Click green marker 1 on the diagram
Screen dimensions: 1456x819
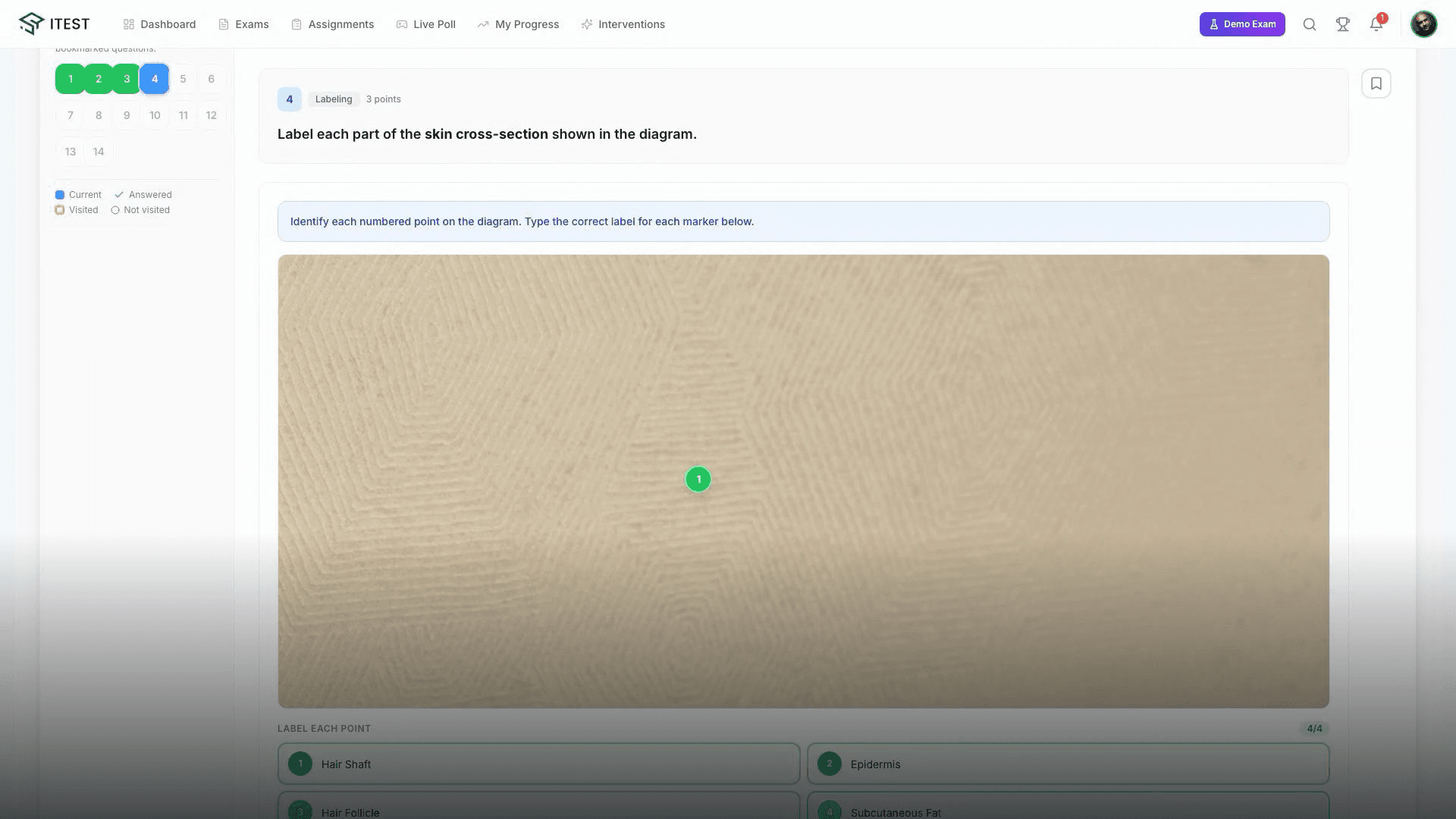(698, 479)
